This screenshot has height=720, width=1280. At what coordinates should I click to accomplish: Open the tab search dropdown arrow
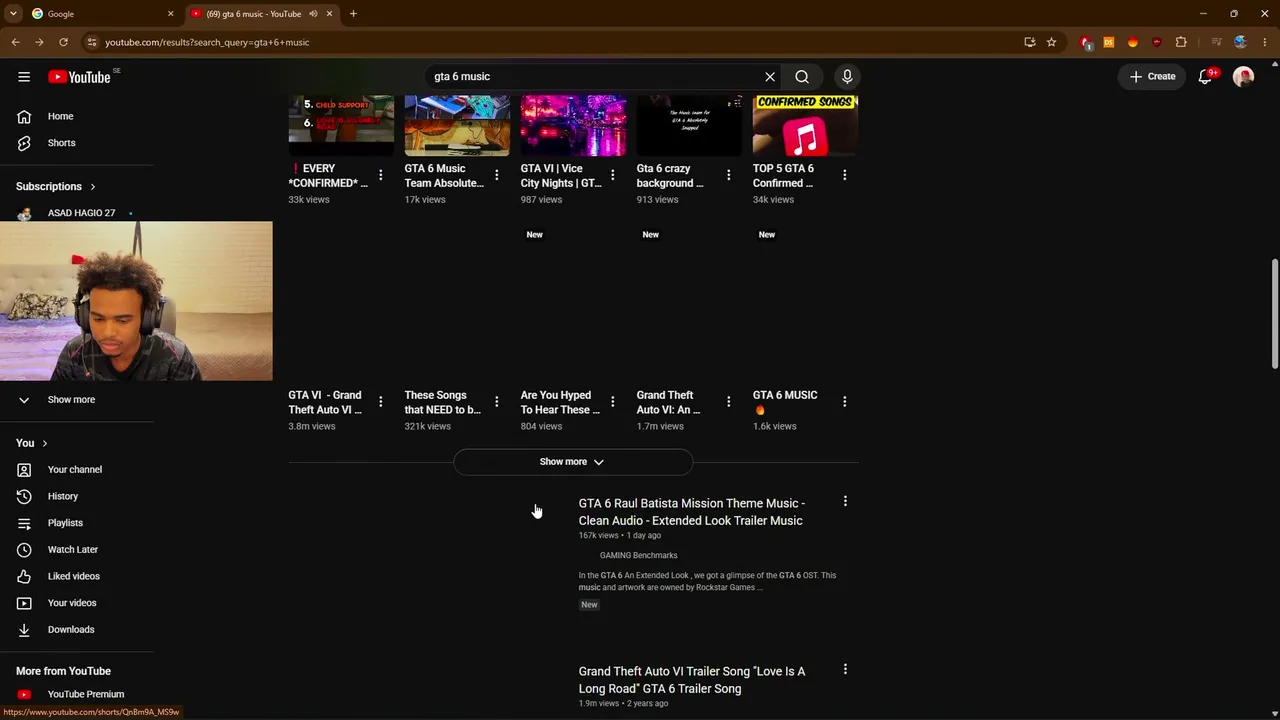pos(13,14)
